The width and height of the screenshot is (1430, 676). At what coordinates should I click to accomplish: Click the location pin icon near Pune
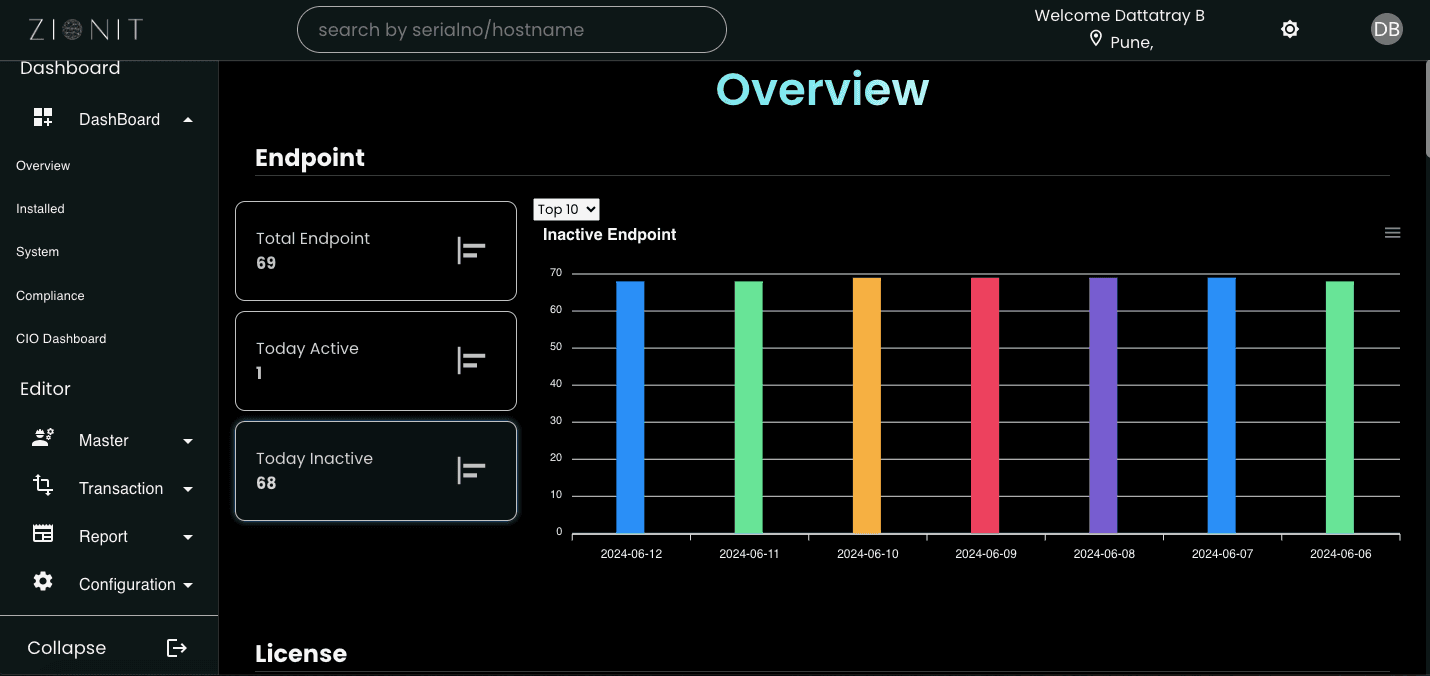click(x=1096, y=40)
